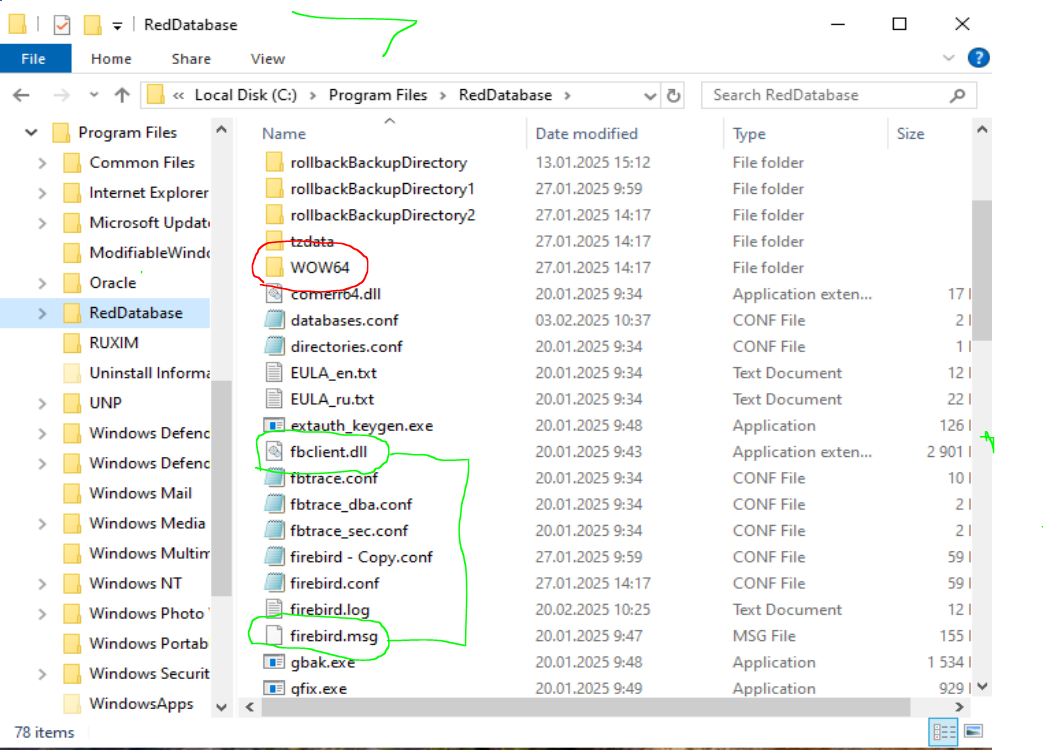Screen dimensions: 1043x750
Task: Select the directories.conf file icon
Action: coord(274,346)
